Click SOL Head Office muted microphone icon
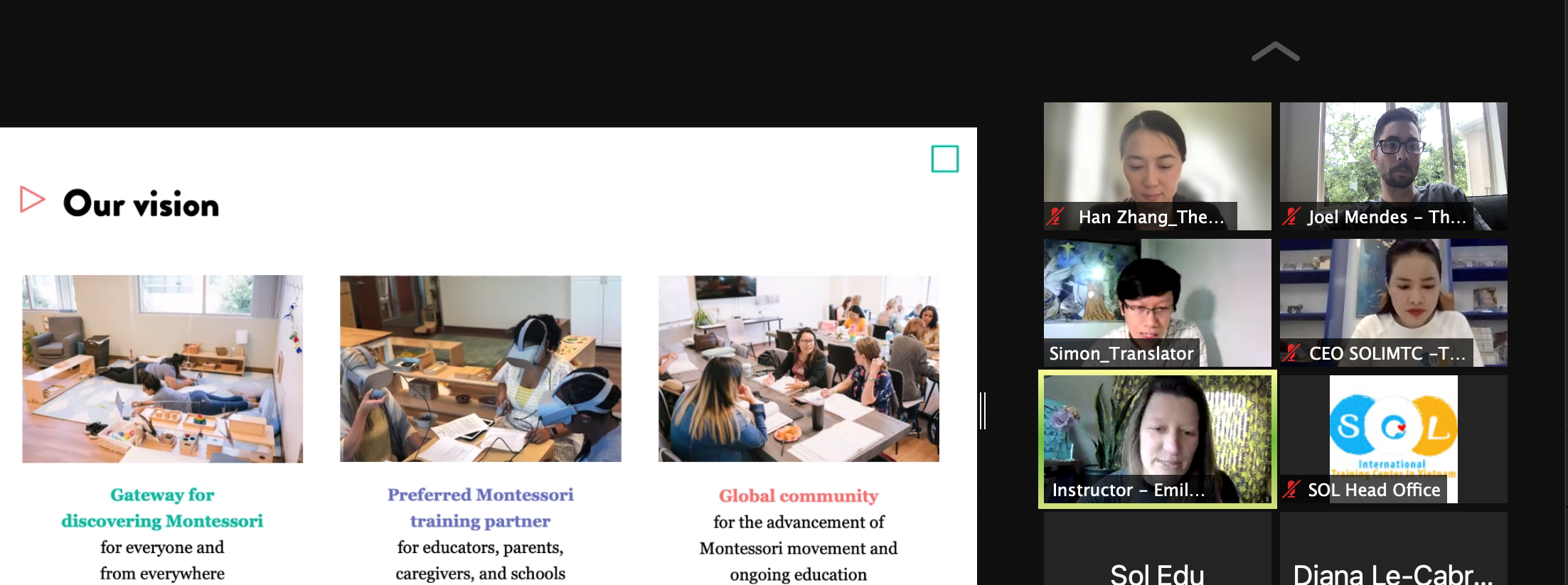Image resolution: width=1568 pixels, height=585 pixels. click(x=1291, y=489)
